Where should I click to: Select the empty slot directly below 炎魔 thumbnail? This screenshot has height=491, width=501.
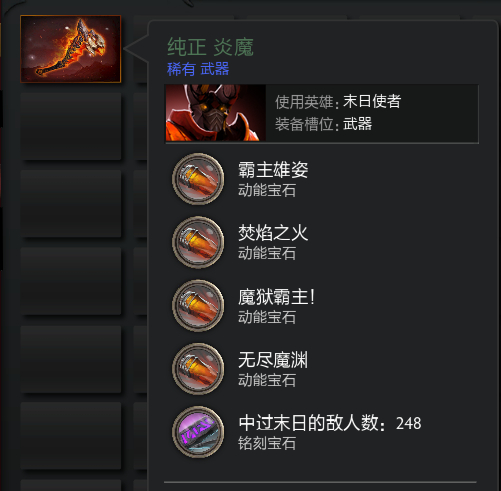tap(71, 126)
